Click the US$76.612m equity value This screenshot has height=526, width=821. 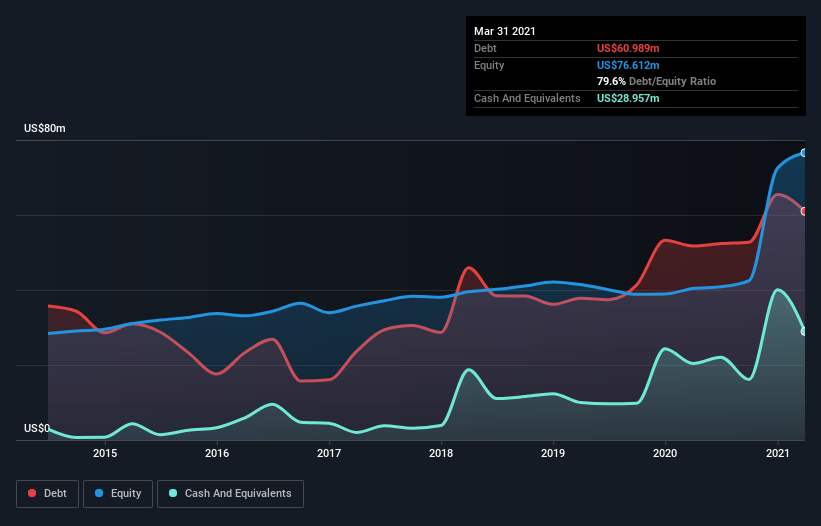pyautogui.click(x=628, y=65)
